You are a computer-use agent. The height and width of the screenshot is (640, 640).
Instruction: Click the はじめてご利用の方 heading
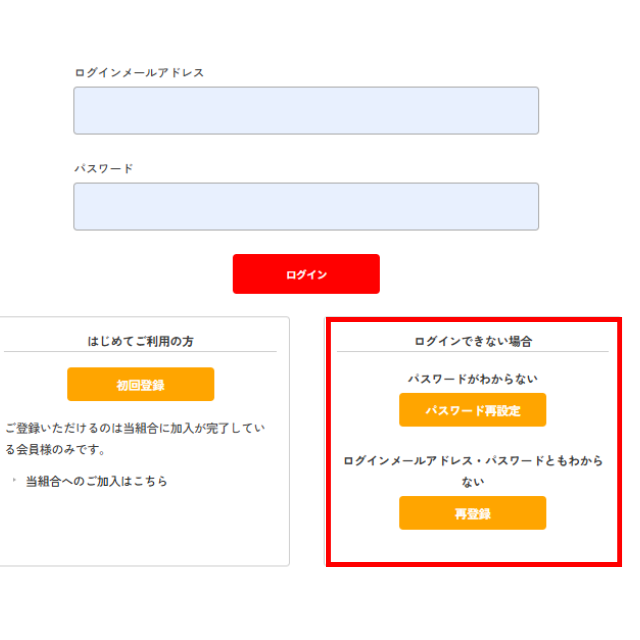(140, 341)
